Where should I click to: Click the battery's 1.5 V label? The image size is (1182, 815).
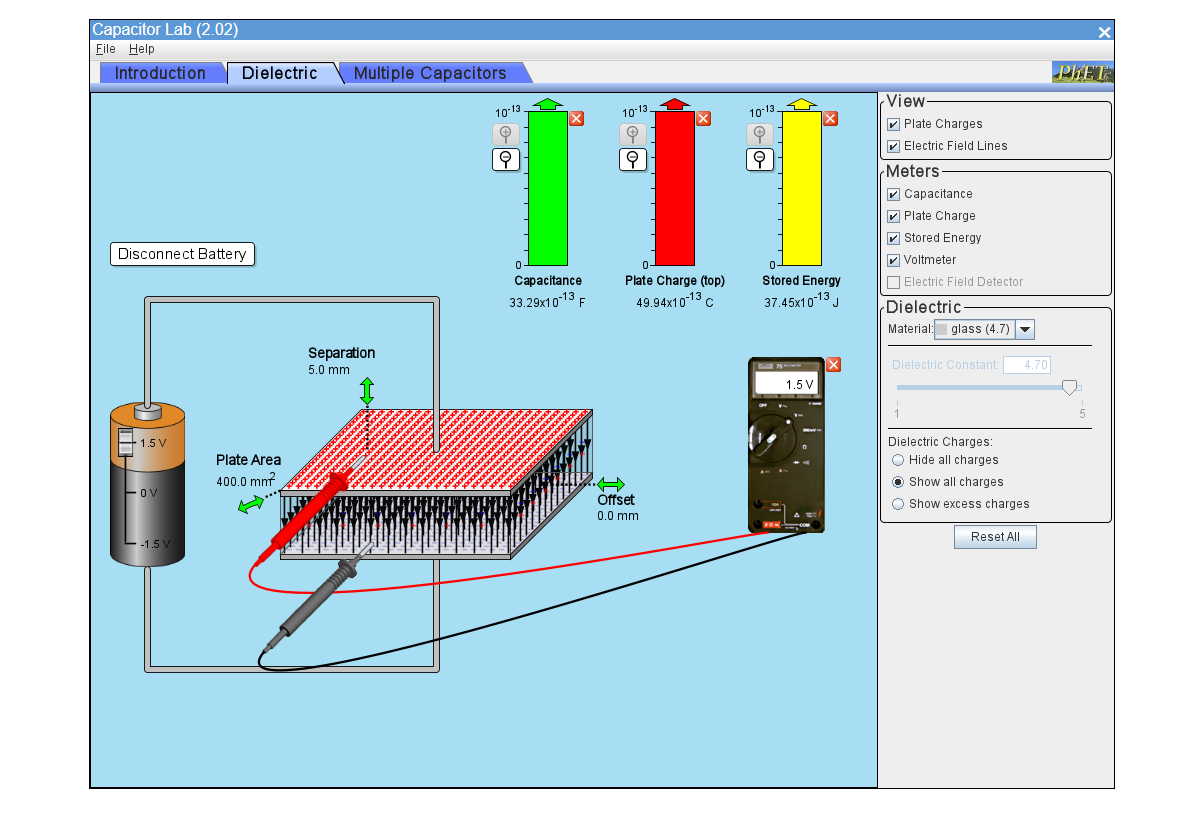point(153,443)
